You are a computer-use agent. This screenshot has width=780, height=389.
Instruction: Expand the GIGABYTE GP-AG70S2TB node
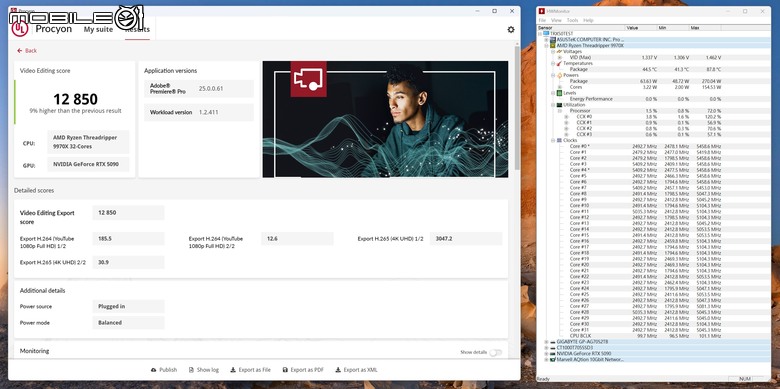546,342
